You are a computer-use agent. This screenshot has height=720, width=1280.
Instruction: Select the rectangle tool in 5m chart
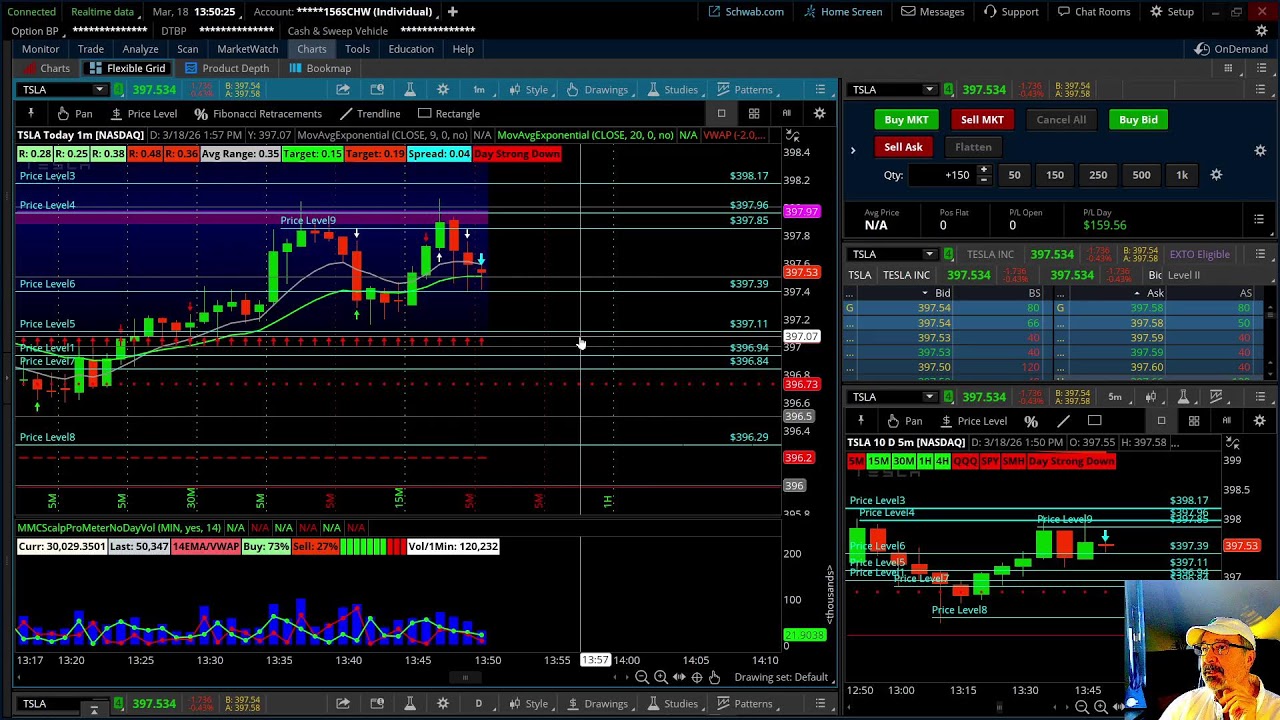(x=1094, y=421)
